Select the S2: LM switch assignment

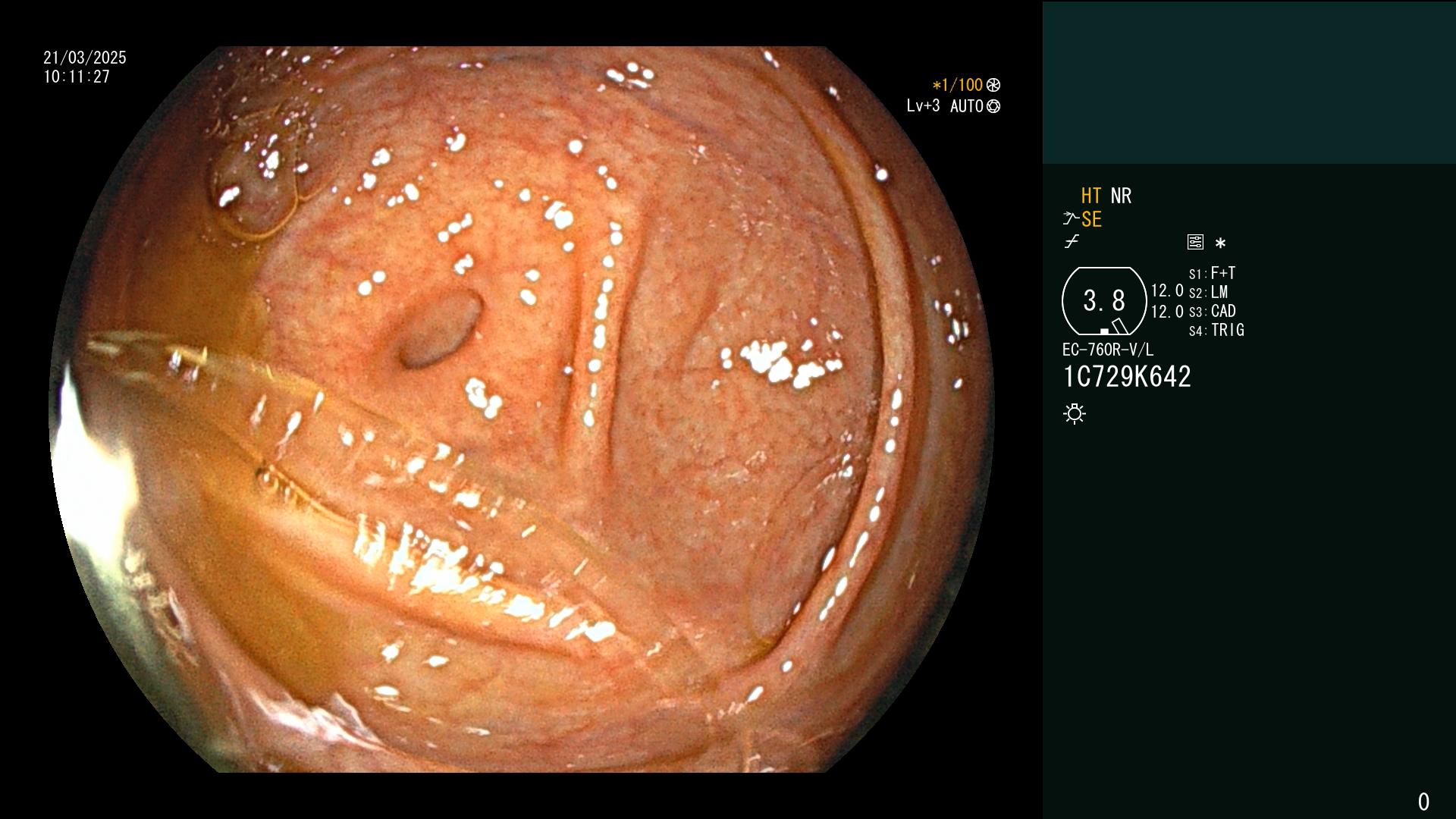click(x=1208, y=292)
